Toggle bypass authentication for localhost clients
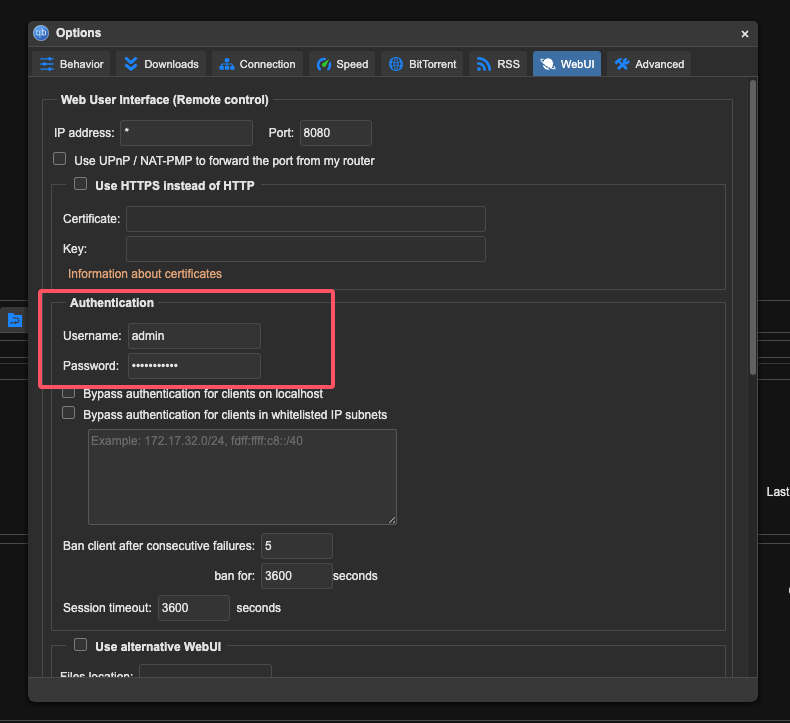The image size is (790, 723). (69, 392)
